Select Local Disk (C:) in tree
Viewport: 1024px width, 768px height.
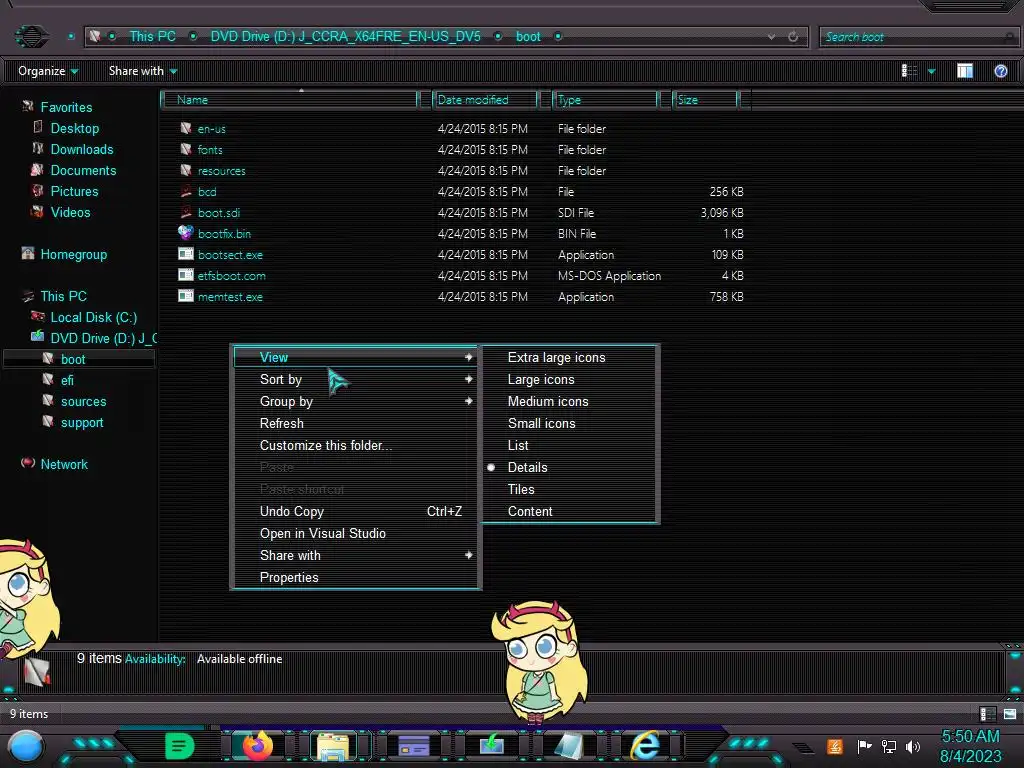tap(93, 317)
